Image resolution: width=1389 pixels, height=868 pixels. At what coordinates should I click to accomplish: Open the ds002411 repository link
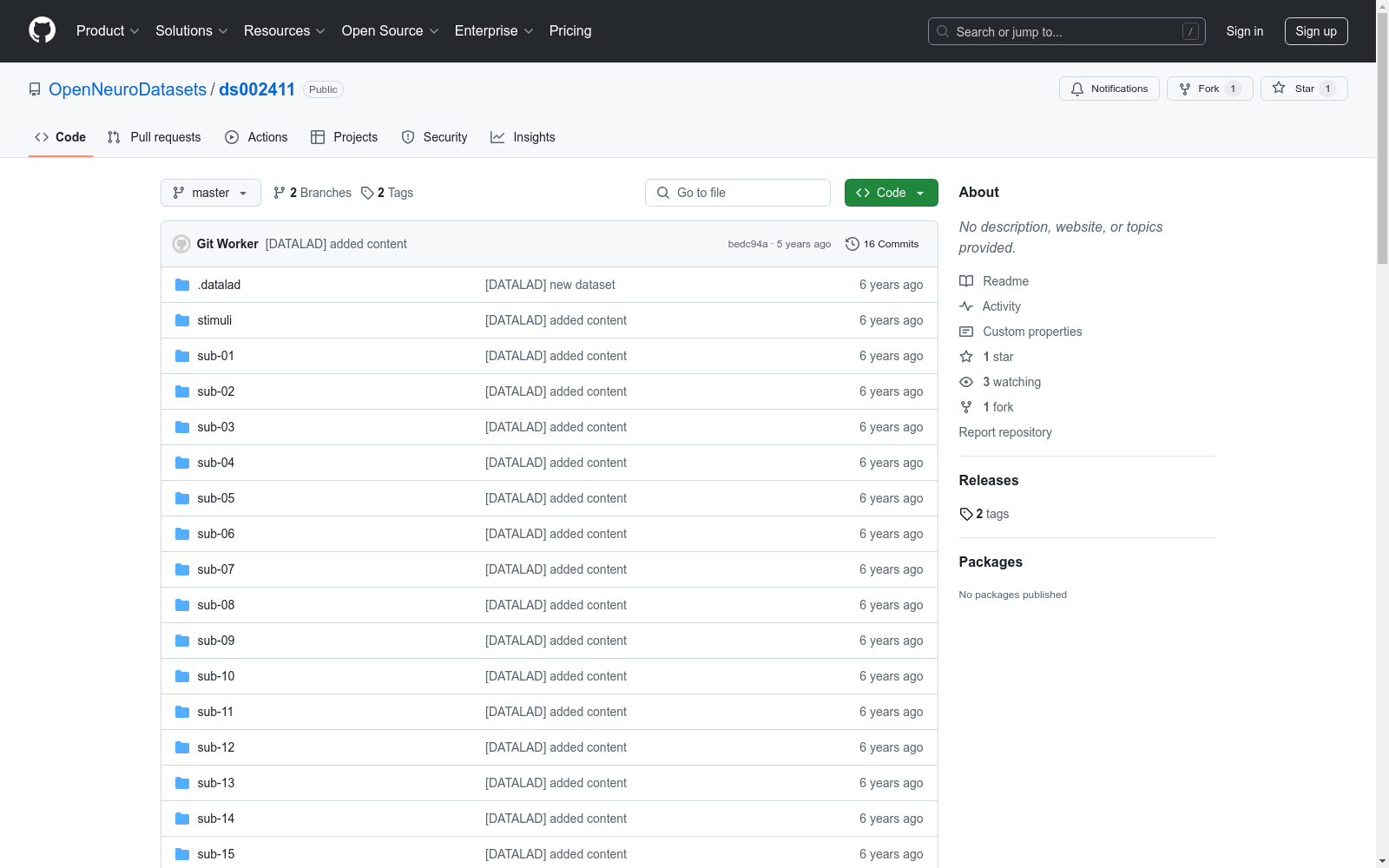coord(257,89)
